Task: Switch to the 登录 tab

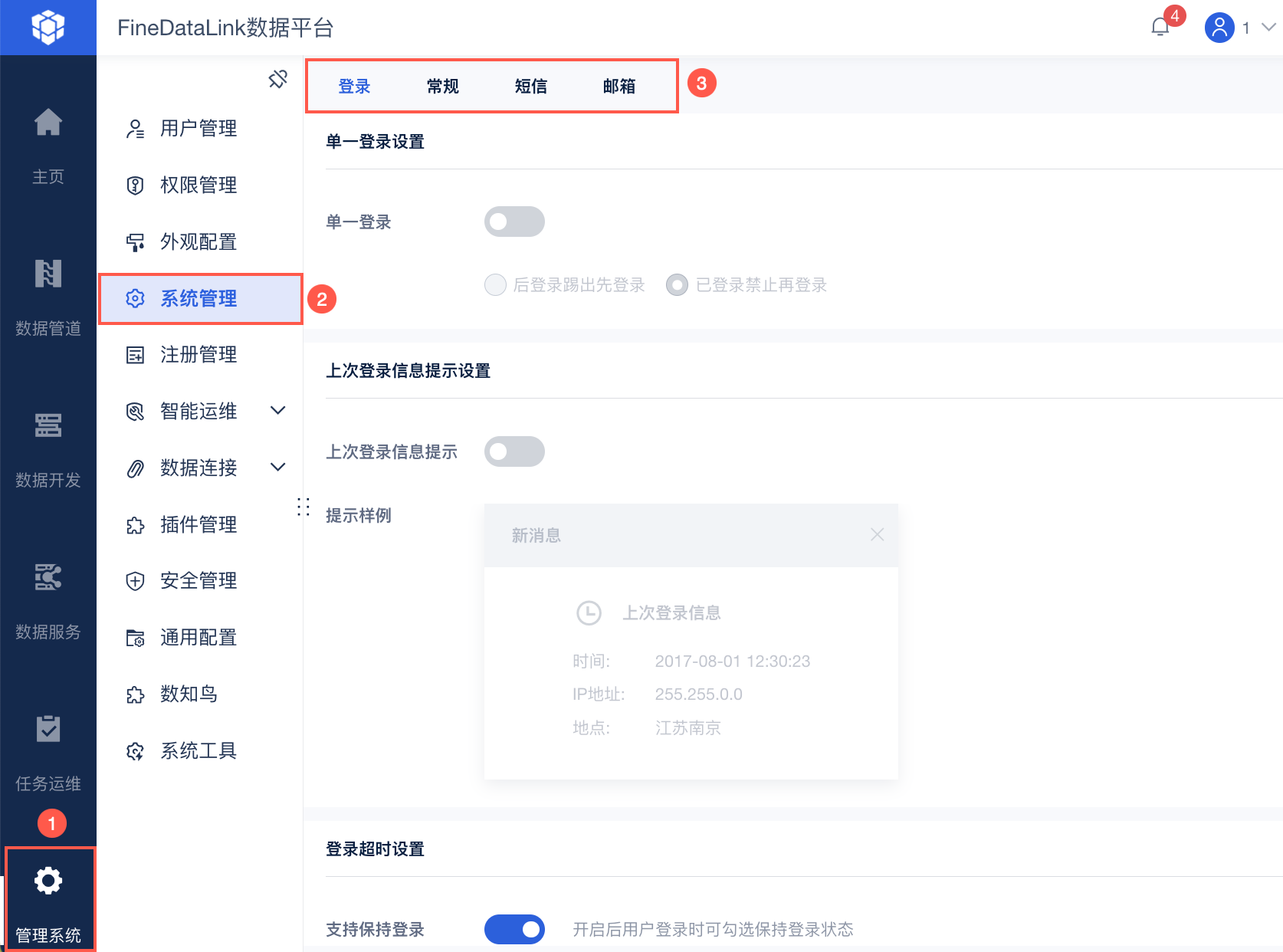Action: [354, 87]
